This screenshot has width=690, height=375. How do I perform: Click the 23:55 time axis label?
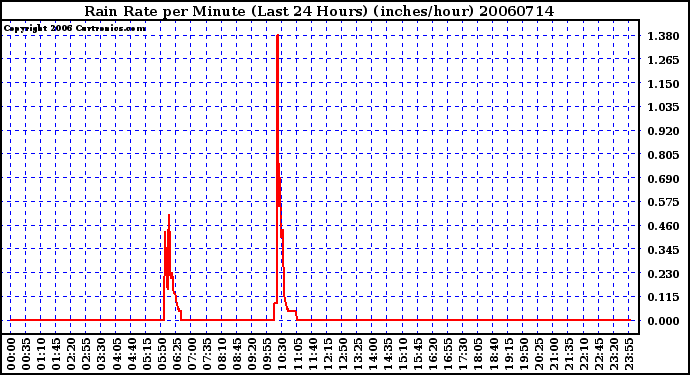point(629,355)
